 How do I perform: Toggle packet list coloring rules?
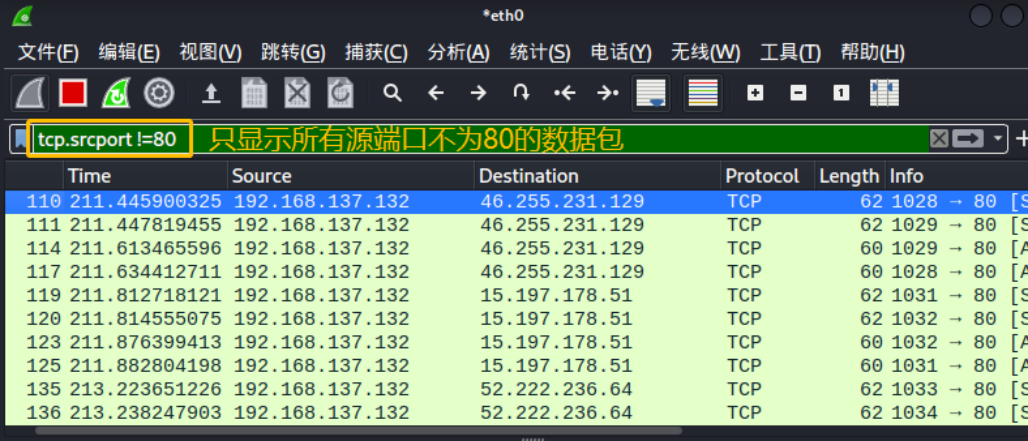coord(703,93)
